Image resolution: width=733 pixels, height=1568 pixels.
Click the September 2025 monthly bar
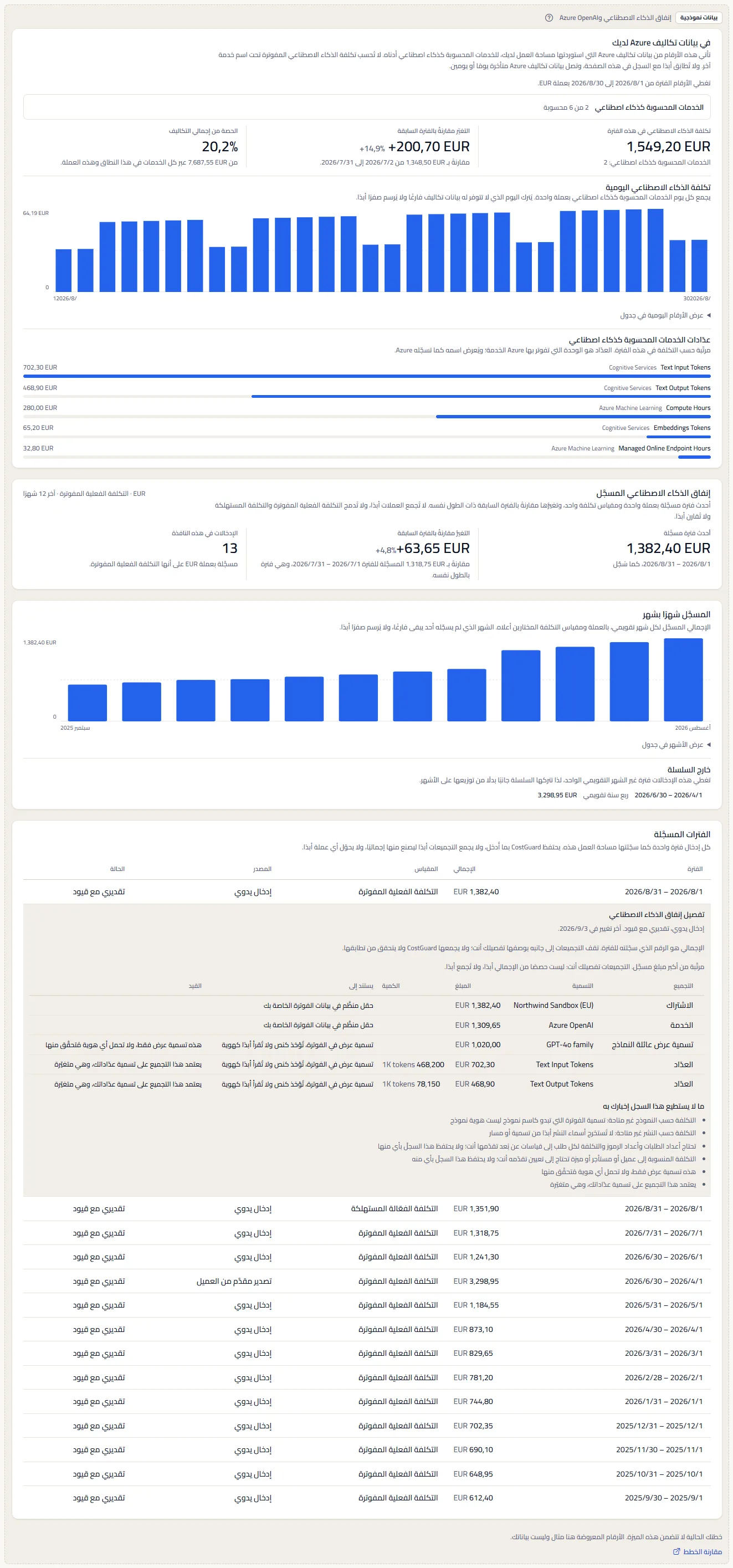pos(88,703)
